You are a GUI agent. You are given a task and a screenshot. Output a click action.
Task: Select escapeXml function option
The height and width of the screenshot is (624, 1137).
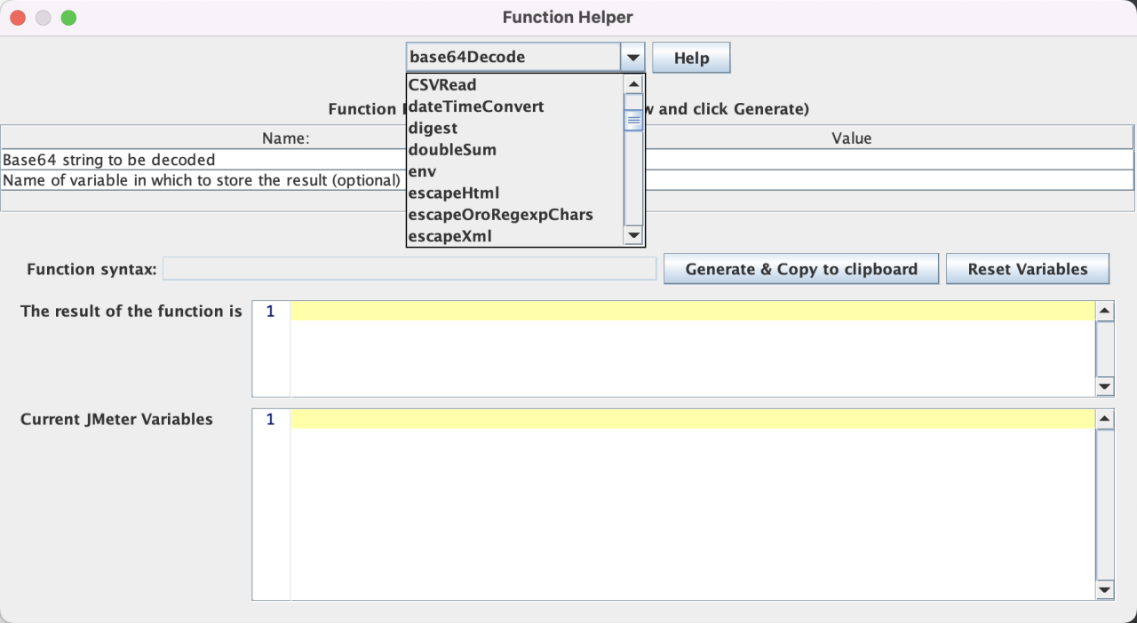coord(449,237)
